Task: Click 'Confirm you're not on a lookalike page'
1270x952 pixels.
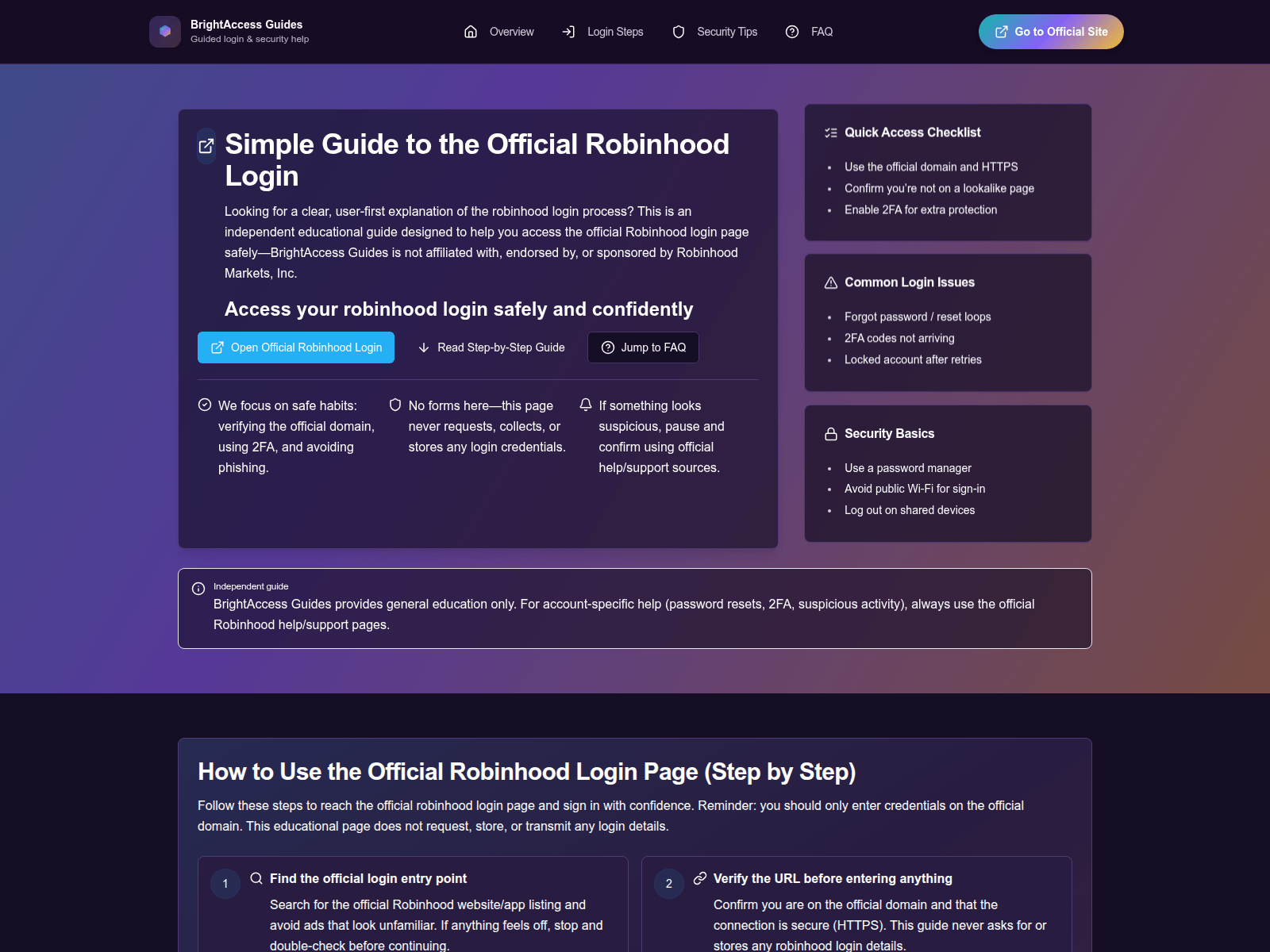Action: tap(939, 188)
